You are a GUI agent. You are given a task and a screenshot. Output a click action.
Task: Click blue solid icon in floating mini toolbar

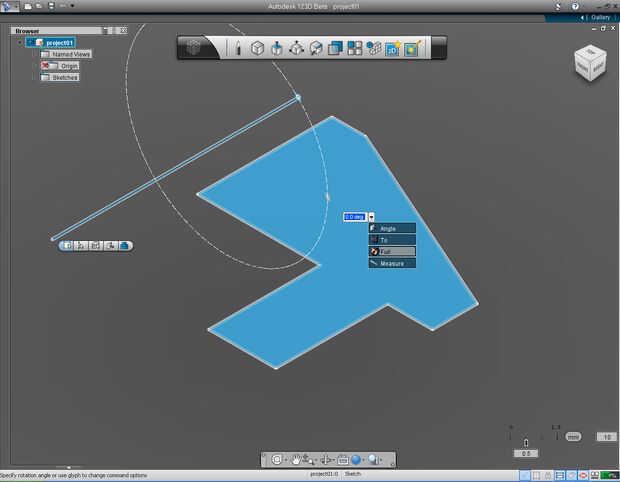coord(125,246)
